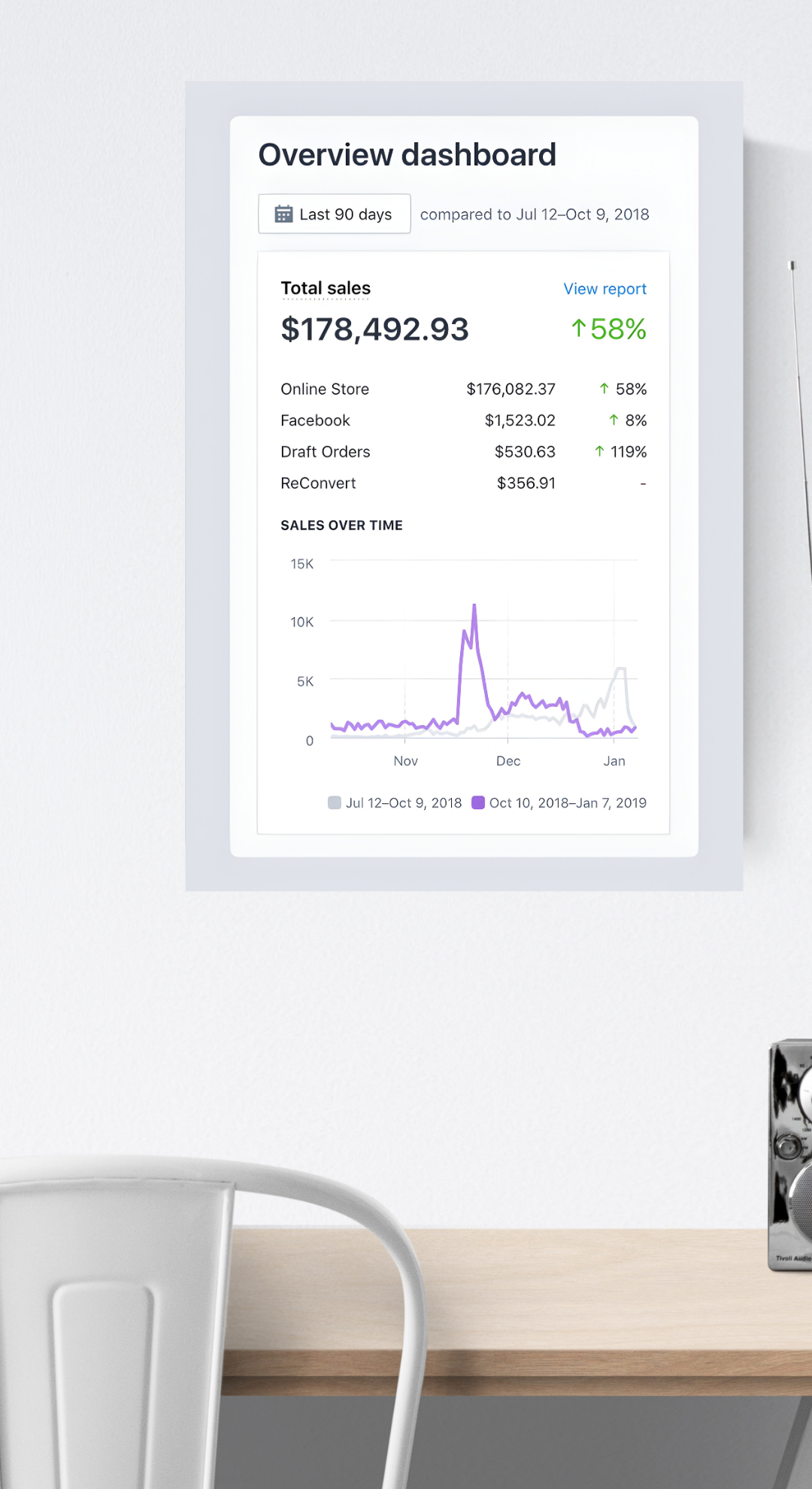This screenshot has width=812, height=1489.
Task: Click the $178,492.93 total sales amount
Action: tap(374, 329)
